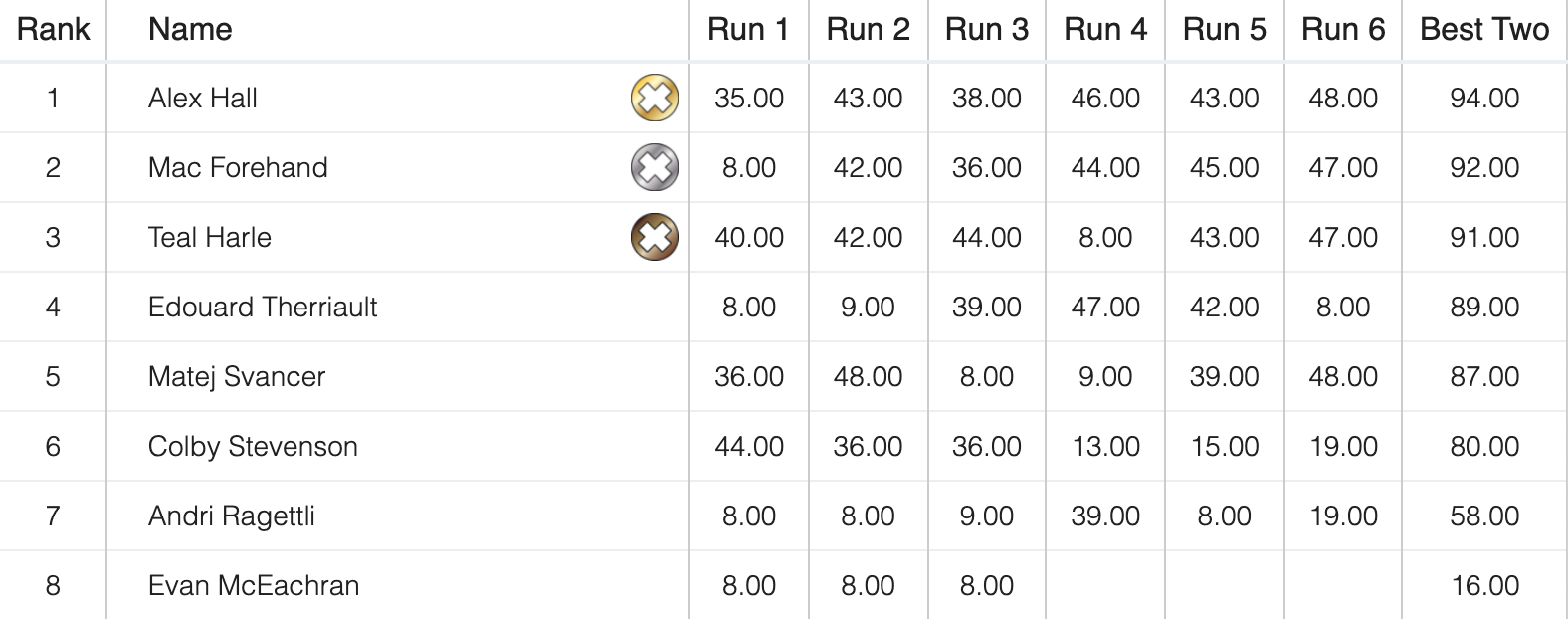Select Mac Forehand's name
1568x619 pixels.
point(238,167)
